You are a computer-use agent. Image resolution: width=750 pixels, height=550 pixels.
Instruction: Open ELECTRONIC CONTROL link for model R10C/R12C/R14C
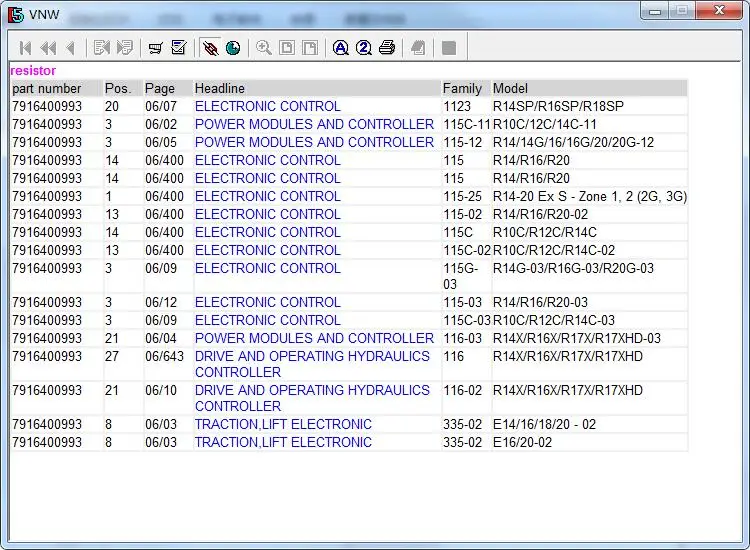pos(267,232)
